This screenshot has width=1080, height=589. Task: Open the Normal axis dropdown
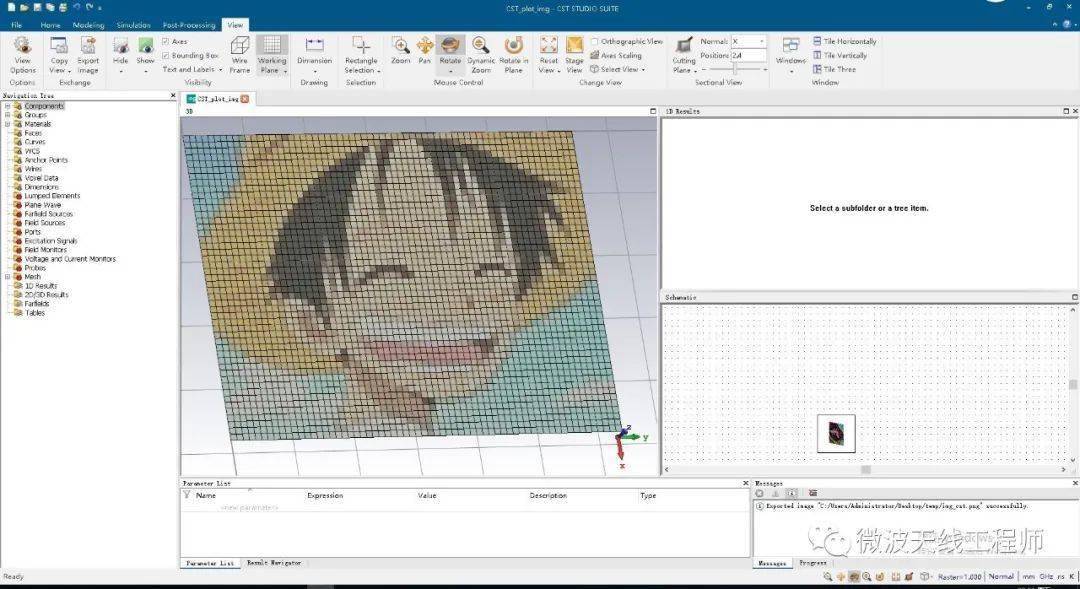761,42
